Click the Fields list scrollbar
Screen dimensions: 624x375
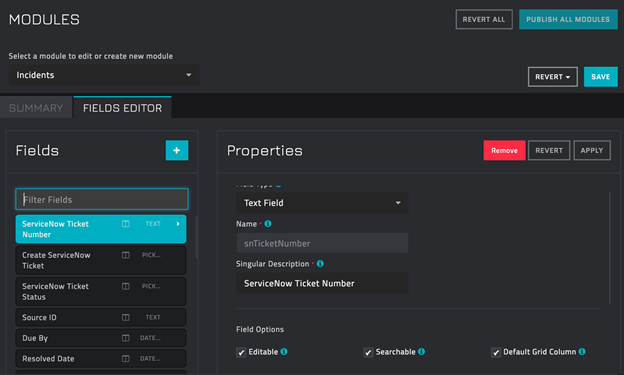tap(197, 237)
